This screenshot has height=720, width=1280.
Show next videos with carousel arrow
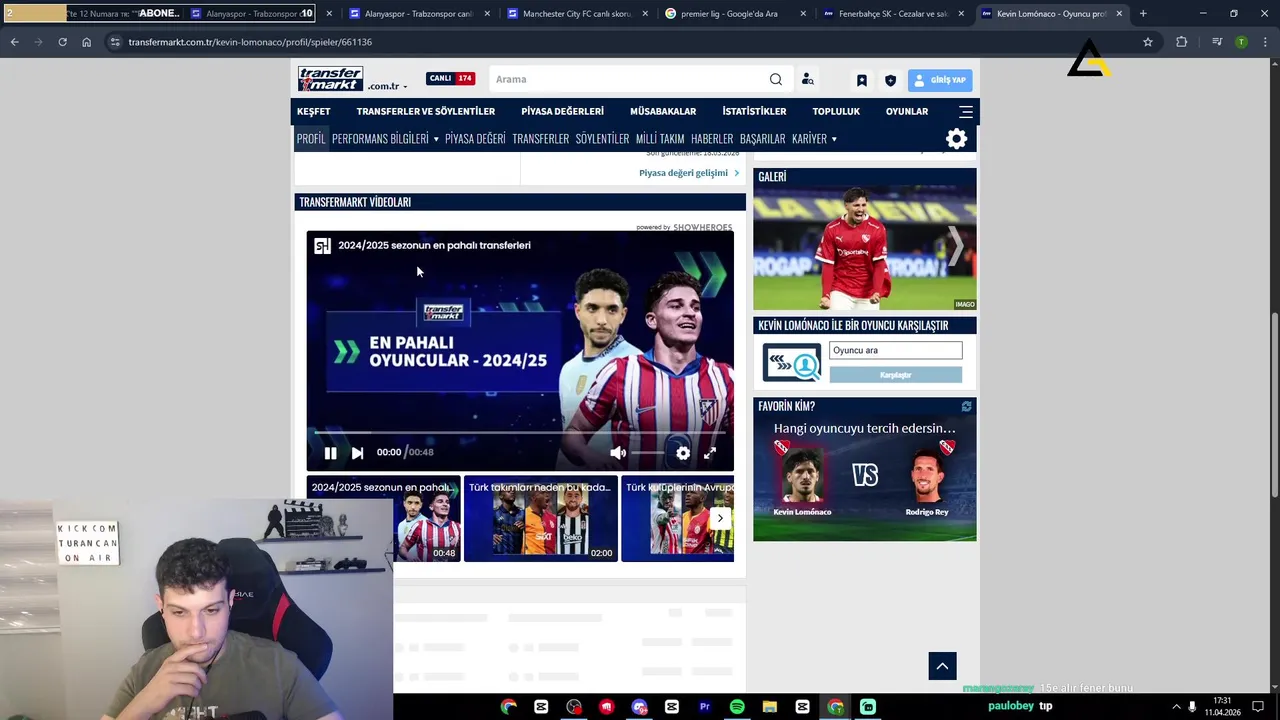tap(720, 518)
